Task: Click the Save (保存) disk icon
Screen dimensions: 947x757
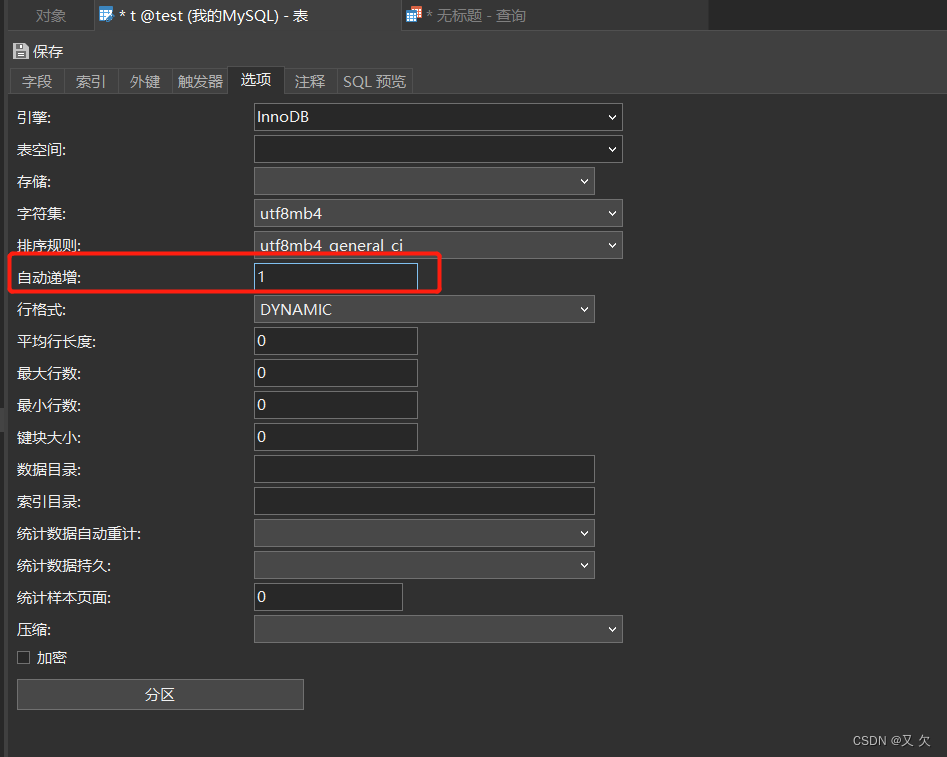Action: [21, 51]
